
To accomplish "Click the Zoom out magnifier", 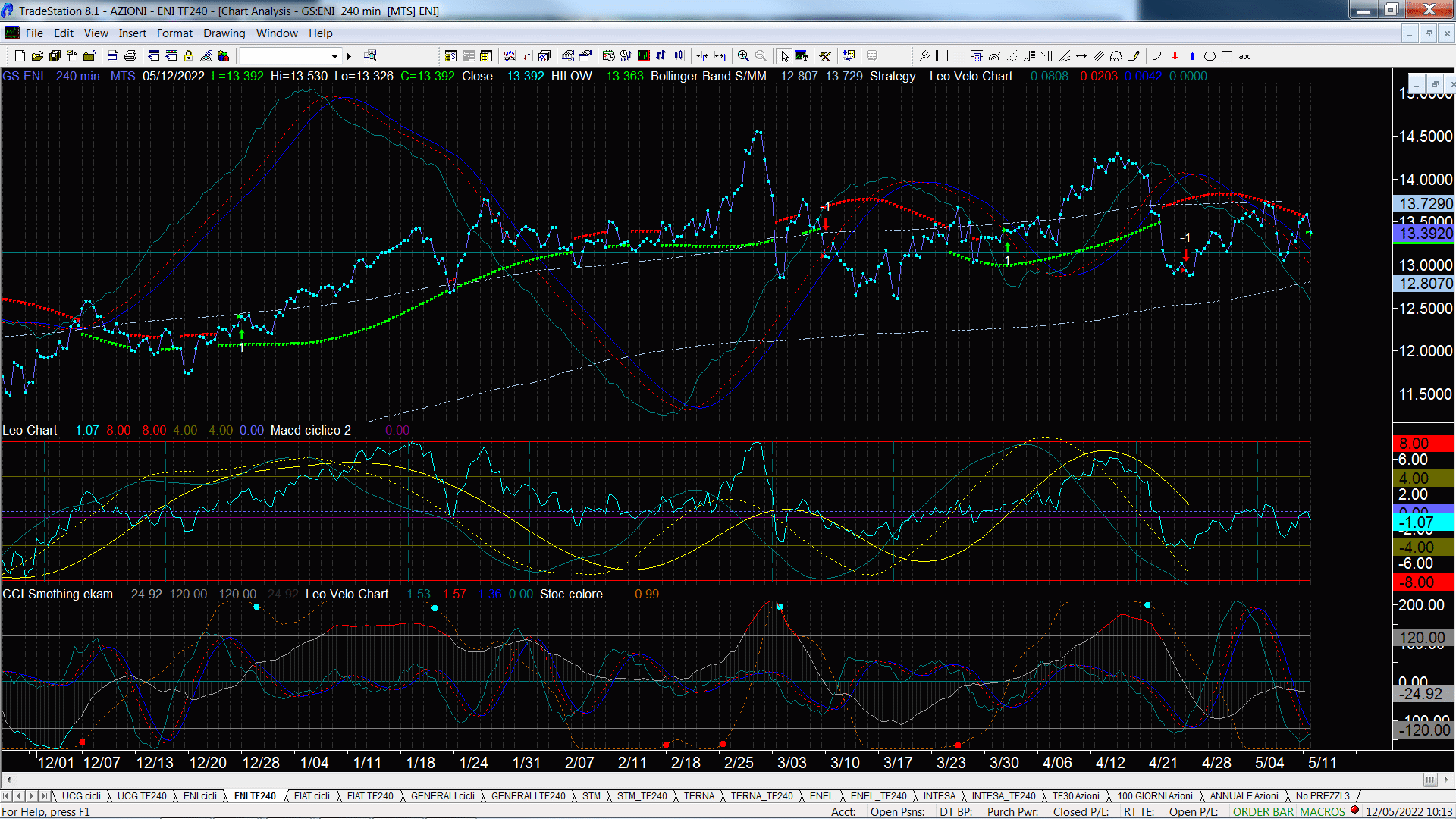I will pos(761,56).
